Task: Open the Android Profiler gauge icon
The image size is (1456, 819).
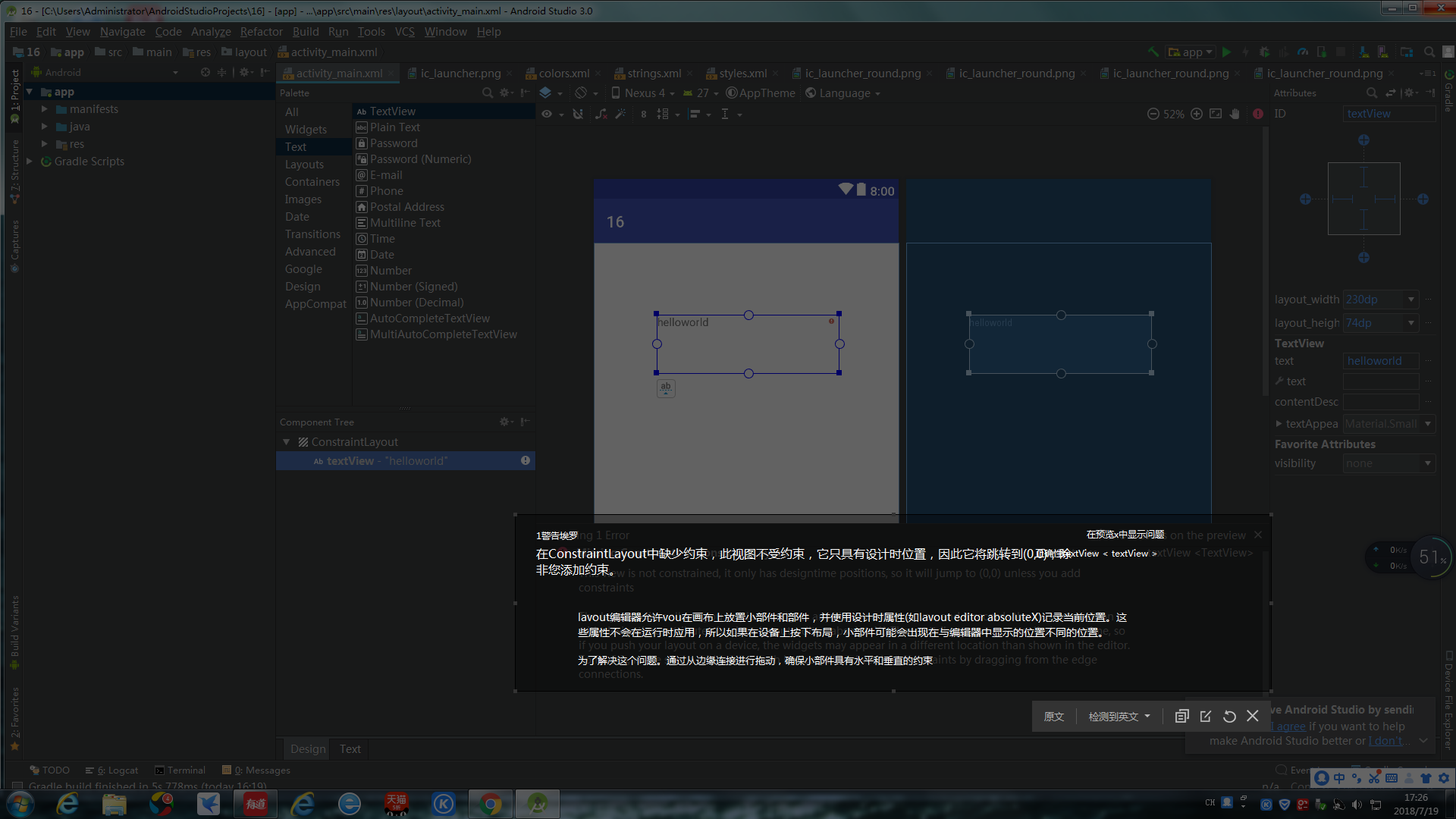Action: [x=1303, y=52]
